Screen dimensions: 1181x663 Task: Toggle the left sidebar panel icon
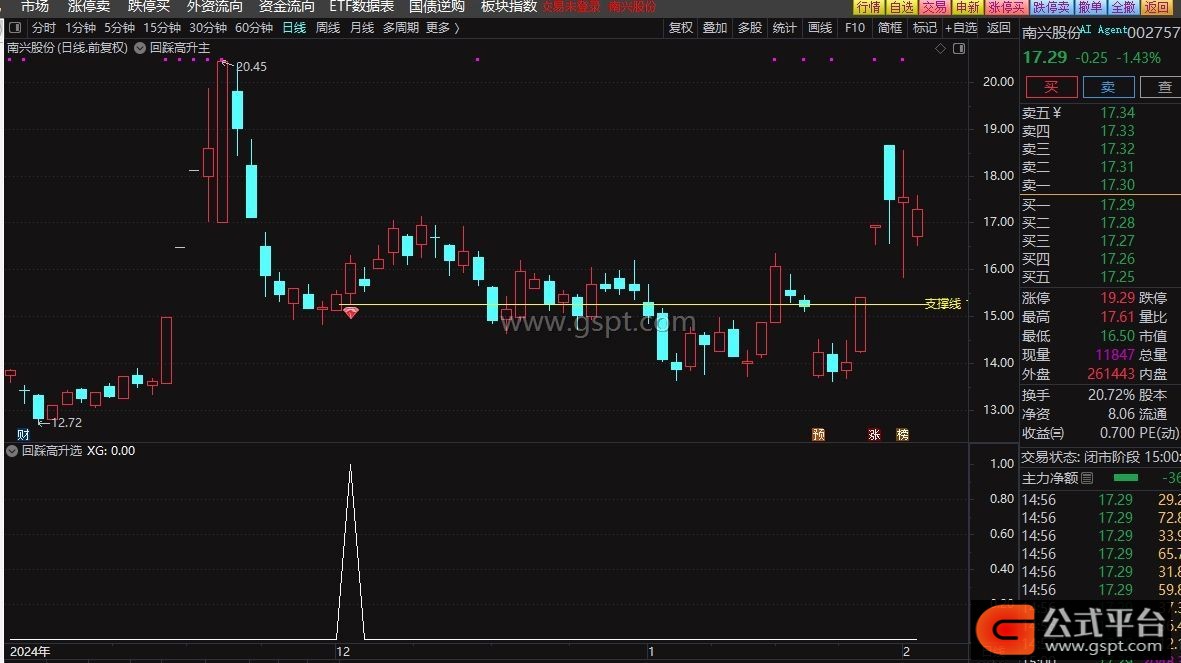15,28
